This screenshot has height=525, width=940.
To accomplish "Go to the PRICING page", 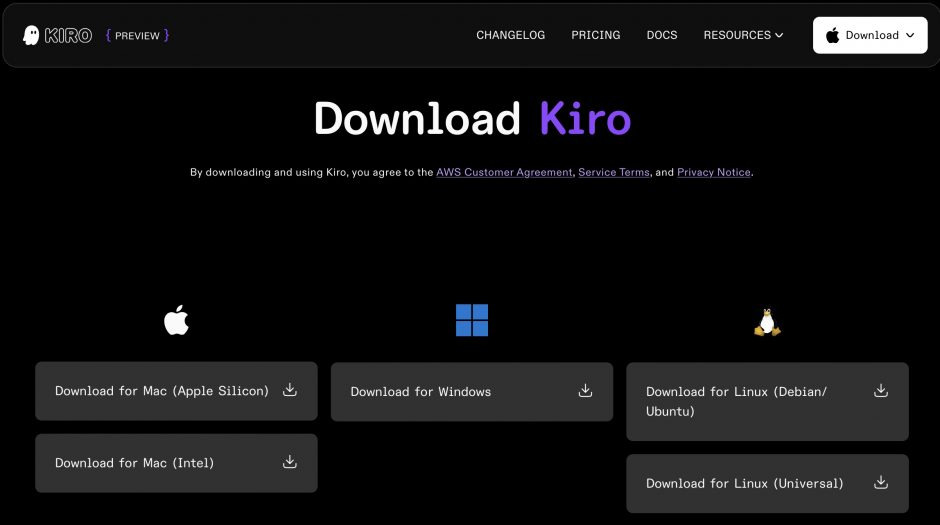I will pos(595,35).
